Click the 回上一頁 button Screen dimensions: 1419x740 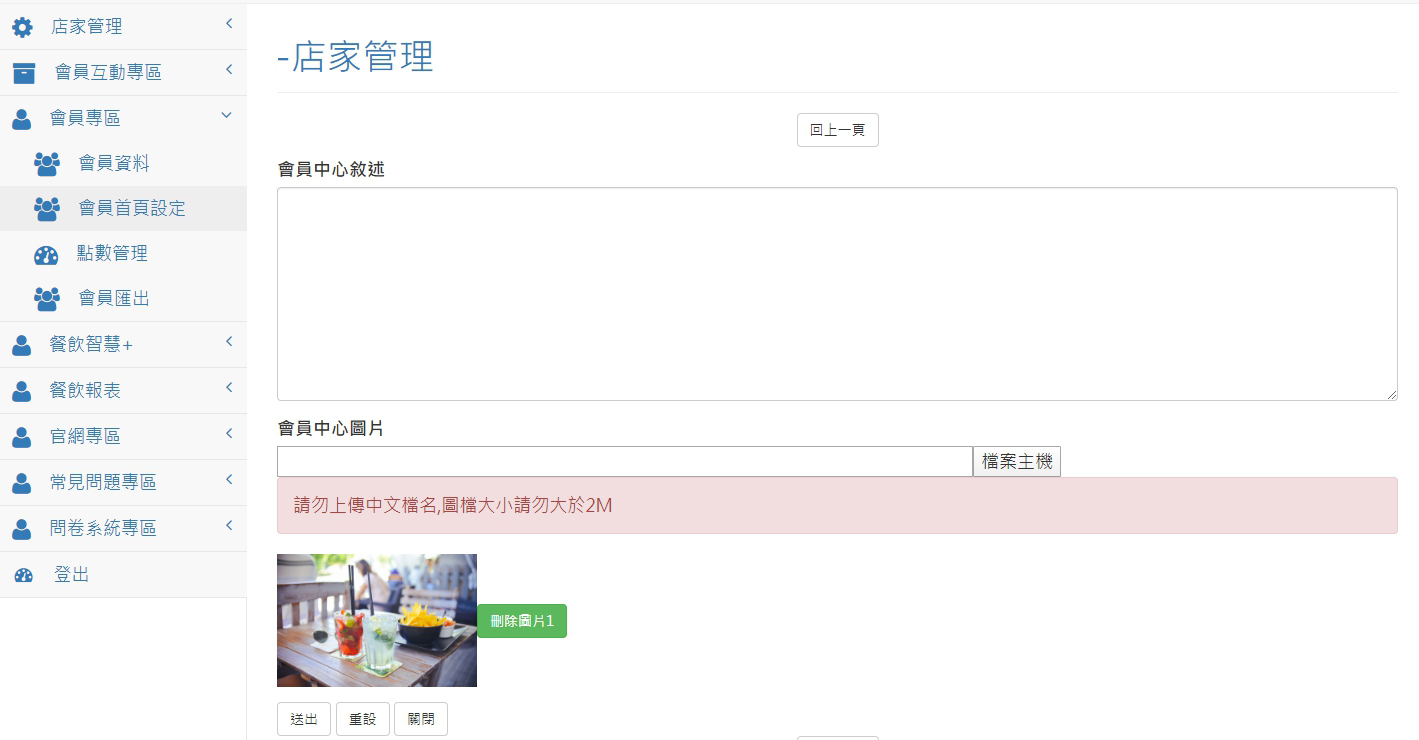838,130
